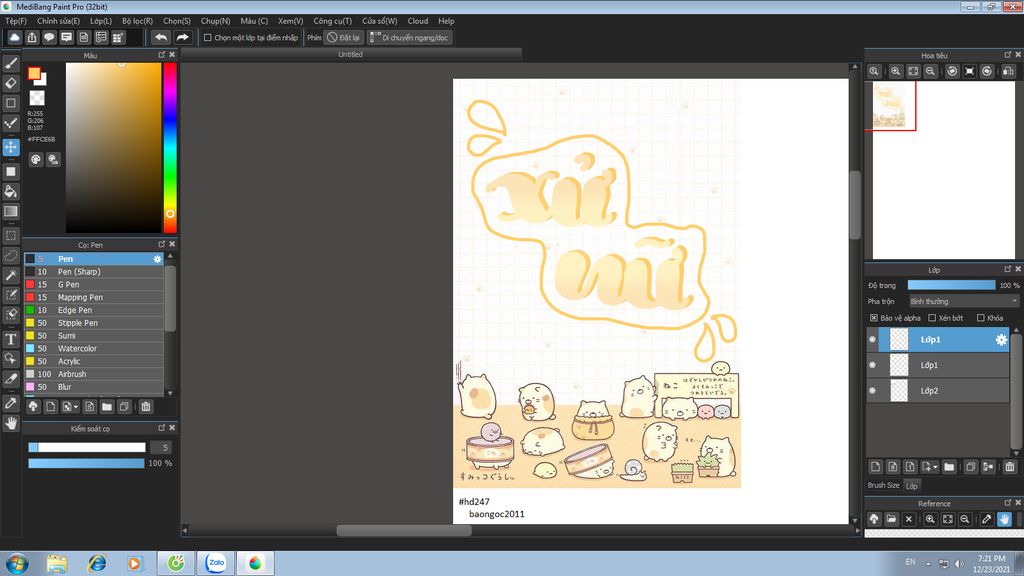Delete brush with trash icon in brush panel
The image size is (1024, 576).
(146, 406)
